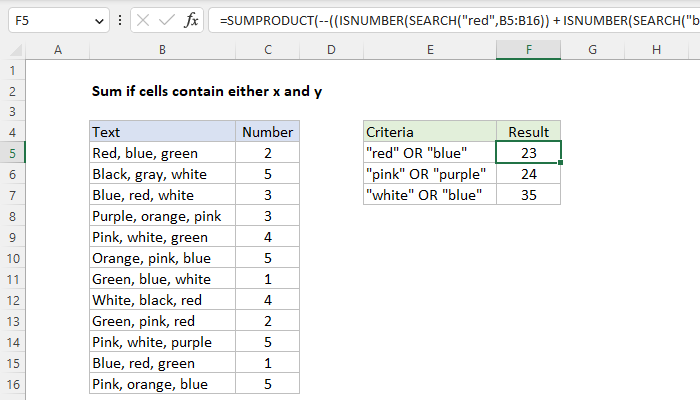Open the Name Box dropdown arrow
This screenshot has height=400, width=700.
click(99, 21)
